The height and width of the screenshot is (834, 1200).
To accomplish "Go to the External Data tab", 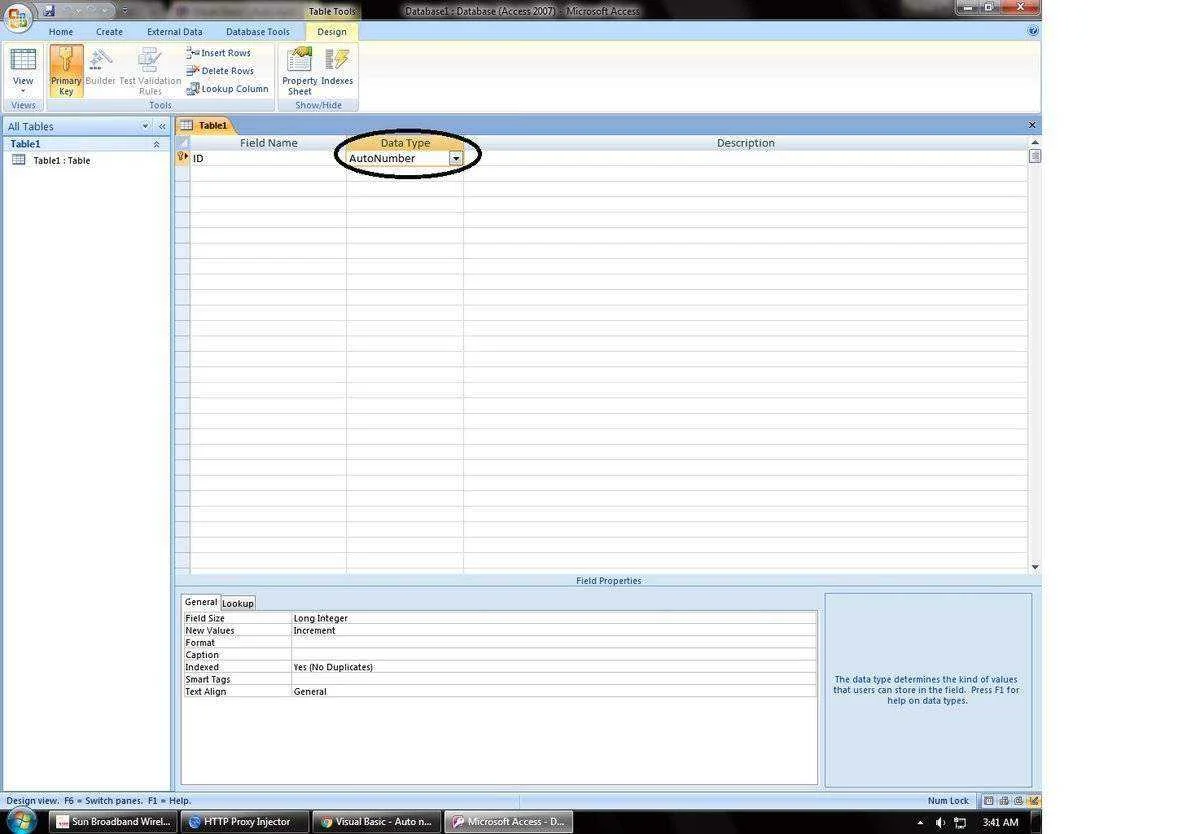I will 175,31.
